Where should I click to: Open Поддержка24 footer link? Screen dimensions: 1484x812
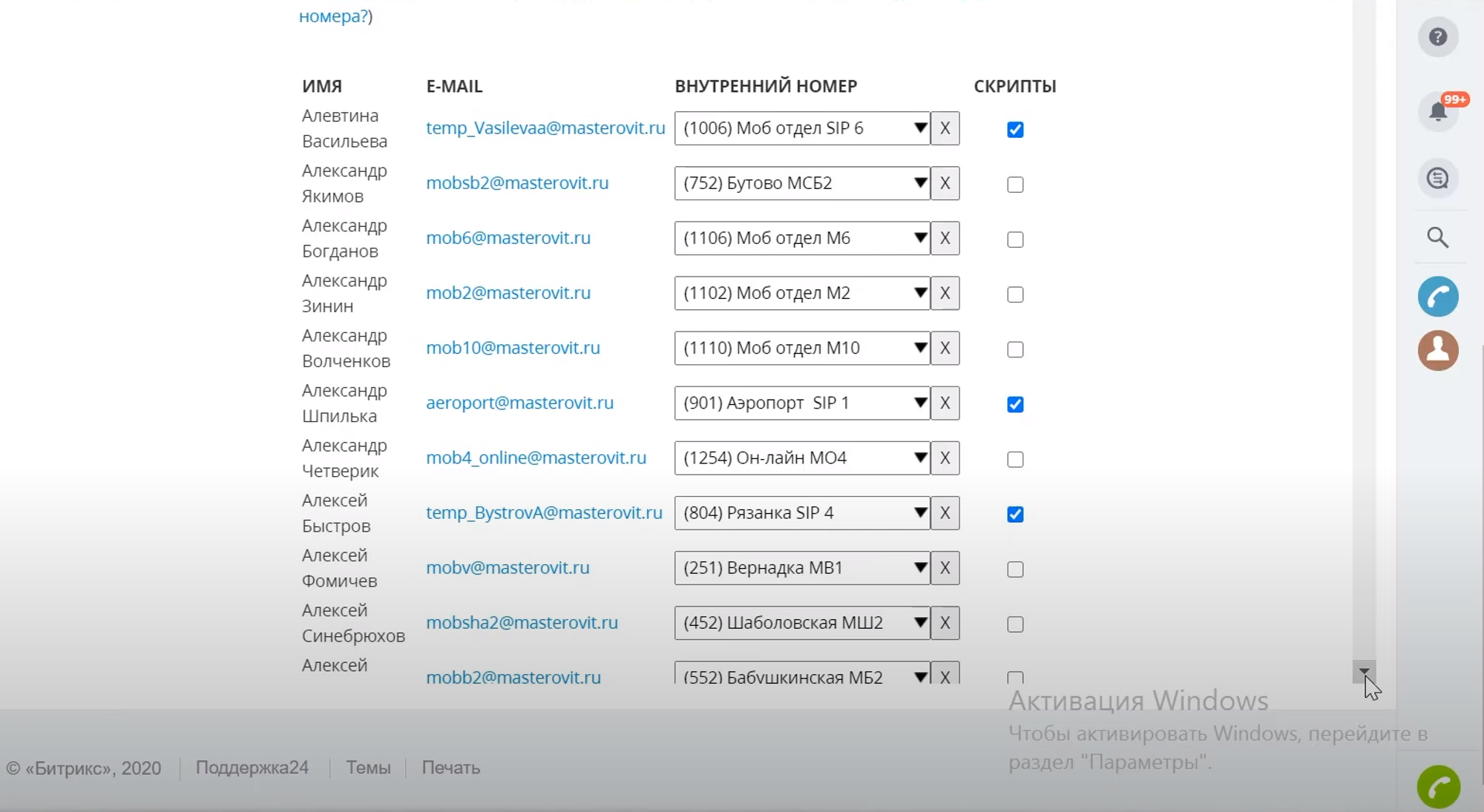[252, 768]
